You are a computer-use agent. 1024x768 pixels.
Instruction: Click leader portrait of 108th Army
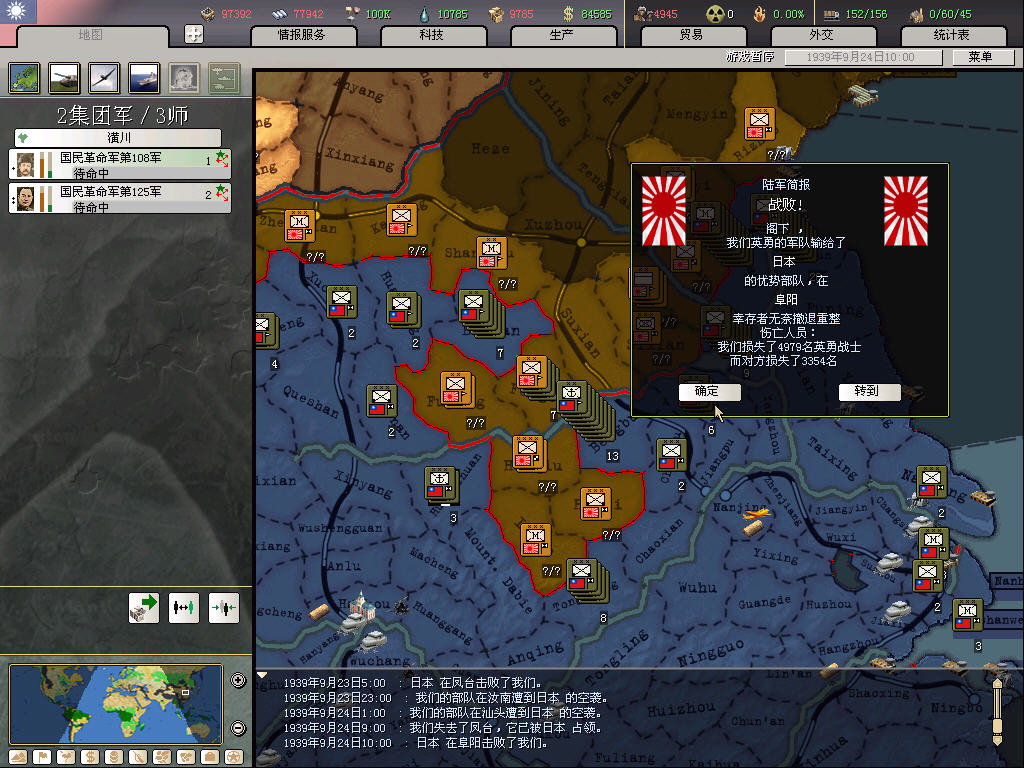click(x=25, y=165)
